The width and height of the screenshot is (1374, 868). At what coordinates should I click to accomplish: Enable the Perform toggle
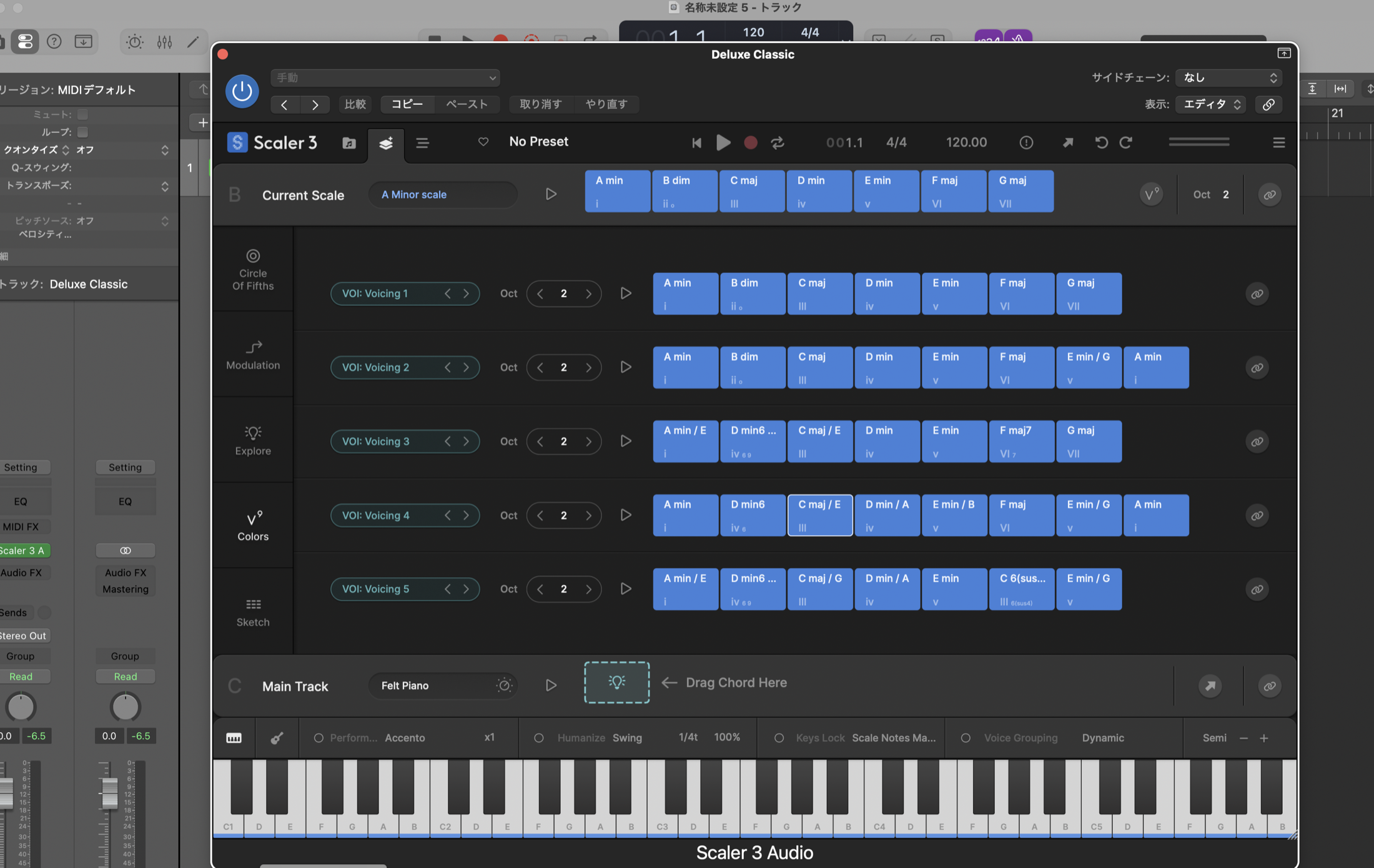click(319, 738)
